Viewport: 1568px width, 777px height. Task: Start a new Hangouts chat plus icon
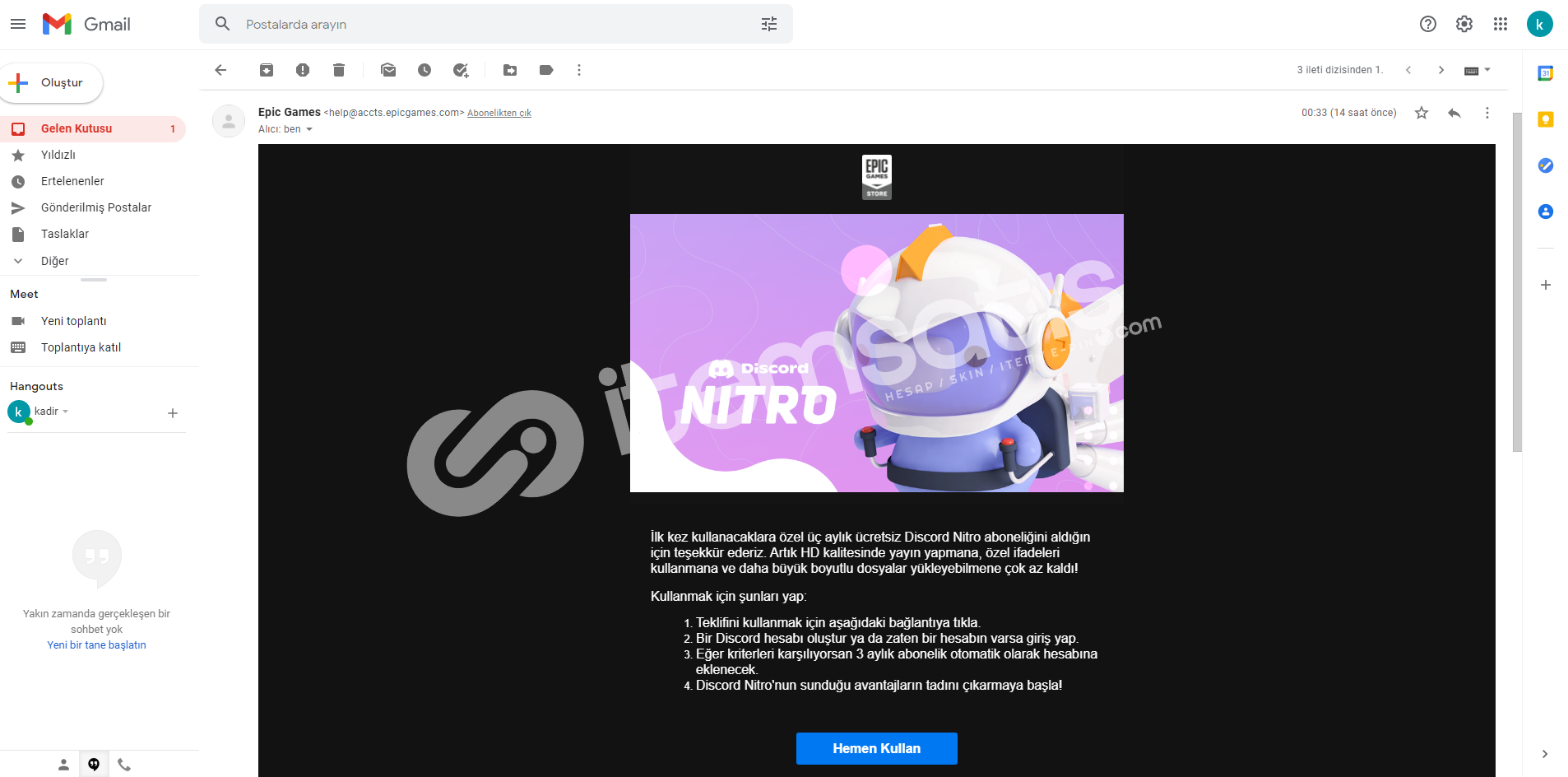[173, 413]
